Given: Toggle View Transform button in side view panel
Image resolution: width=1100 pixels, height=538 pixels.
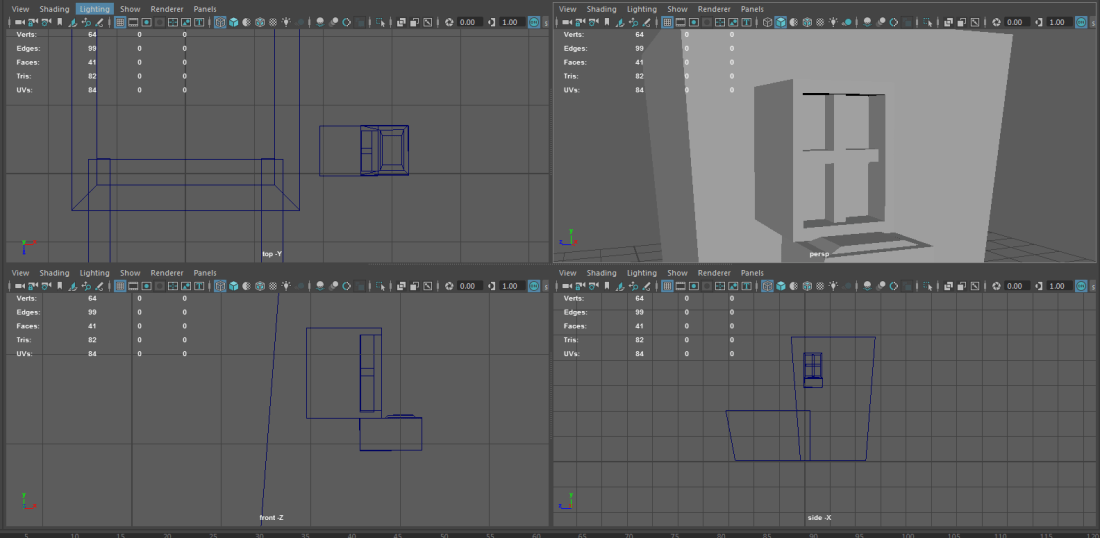Looking at the screenshot, I should tap(1081, 286).
